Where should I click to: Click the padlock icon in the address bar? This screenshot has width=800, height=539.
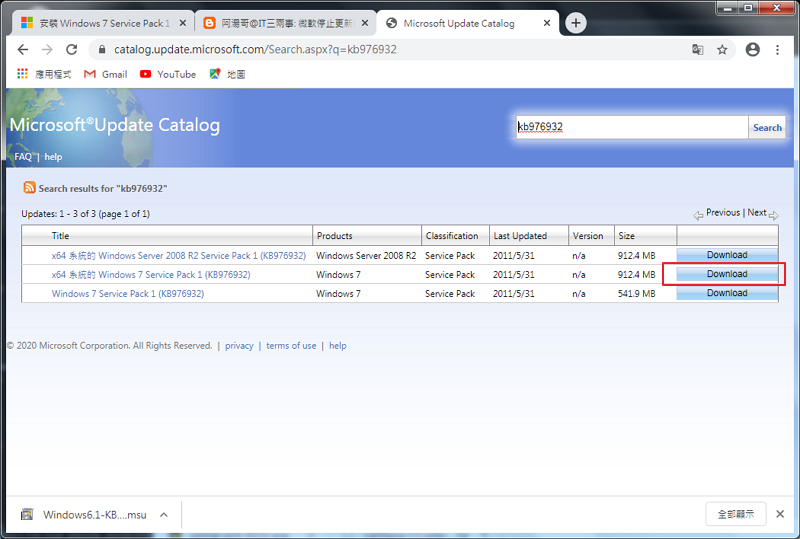[x=102, y=50]
